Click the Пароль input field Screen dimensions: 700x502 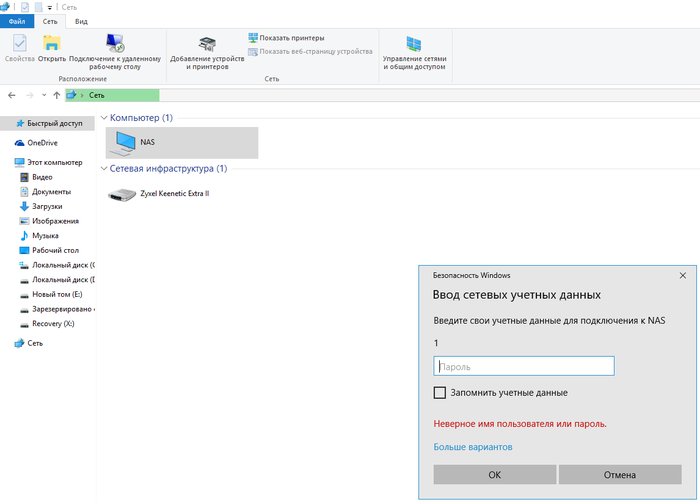point(523,367)
